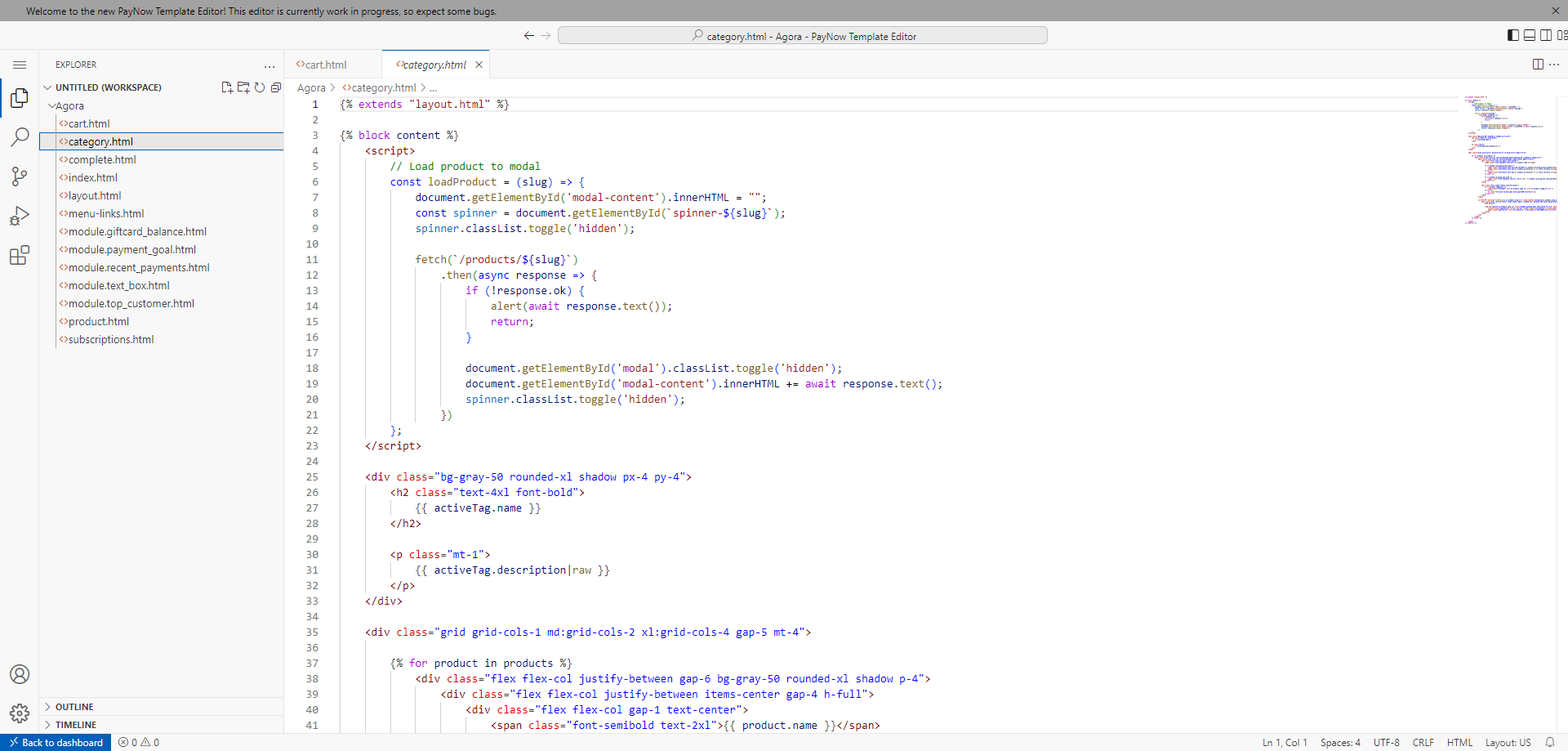Open the Search view in activity bar
1568x751 pixels.
click(20, 137)
